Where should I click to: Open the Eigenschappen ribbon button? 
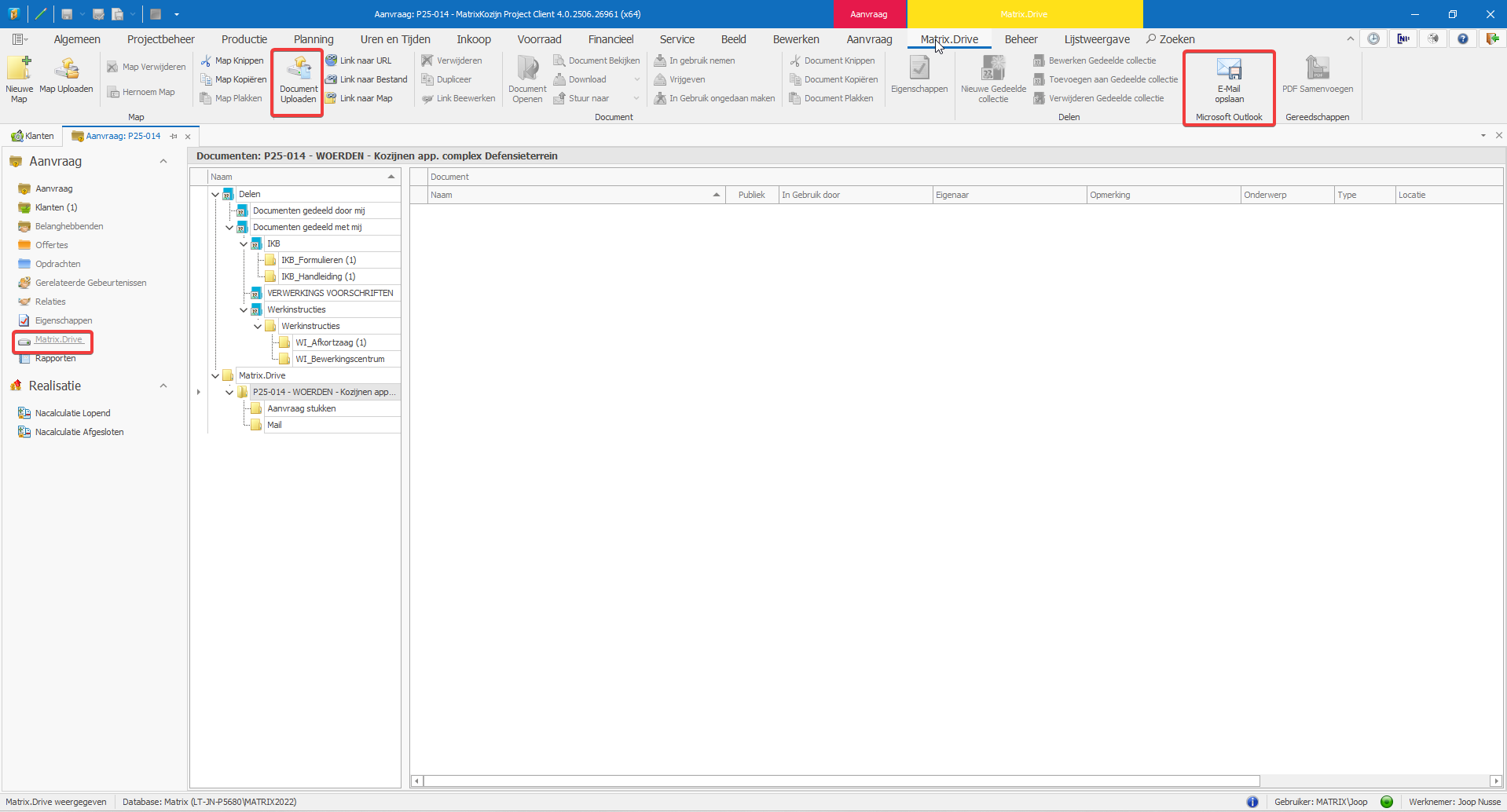pos(919,75)
